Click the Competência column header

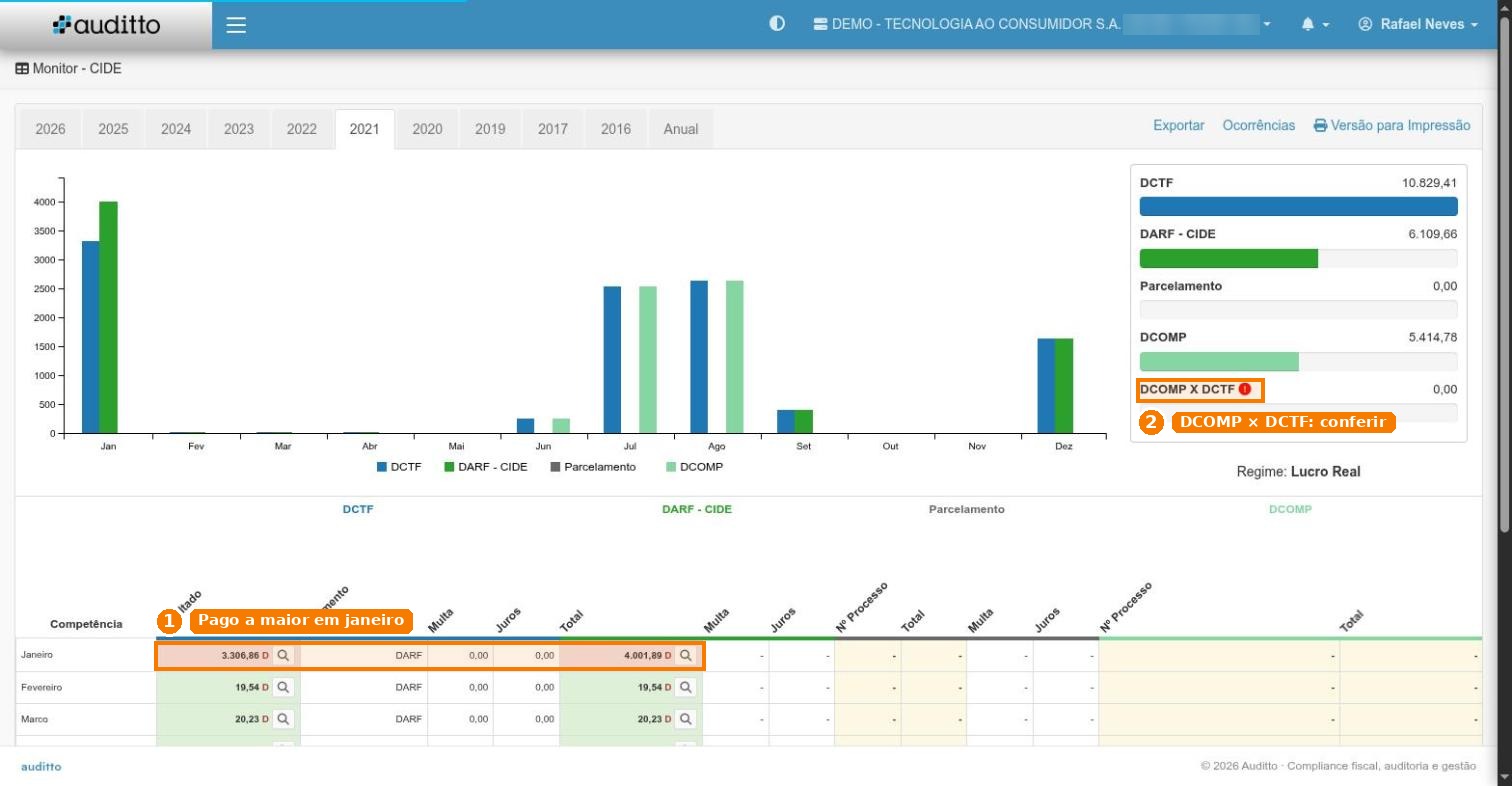tap(86, 624)
